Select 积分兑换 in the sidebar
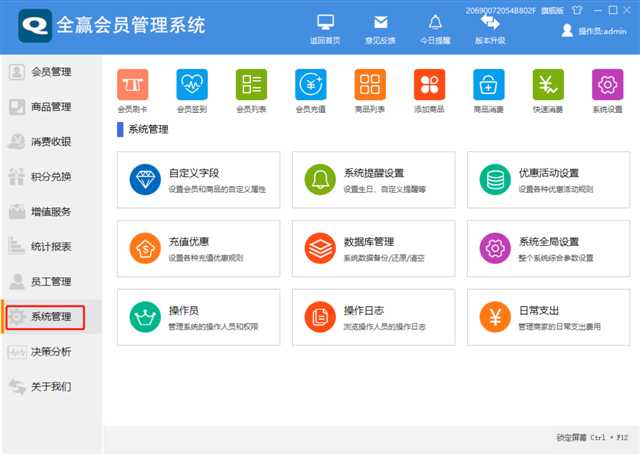640x456 pixels. coord(51,177)
